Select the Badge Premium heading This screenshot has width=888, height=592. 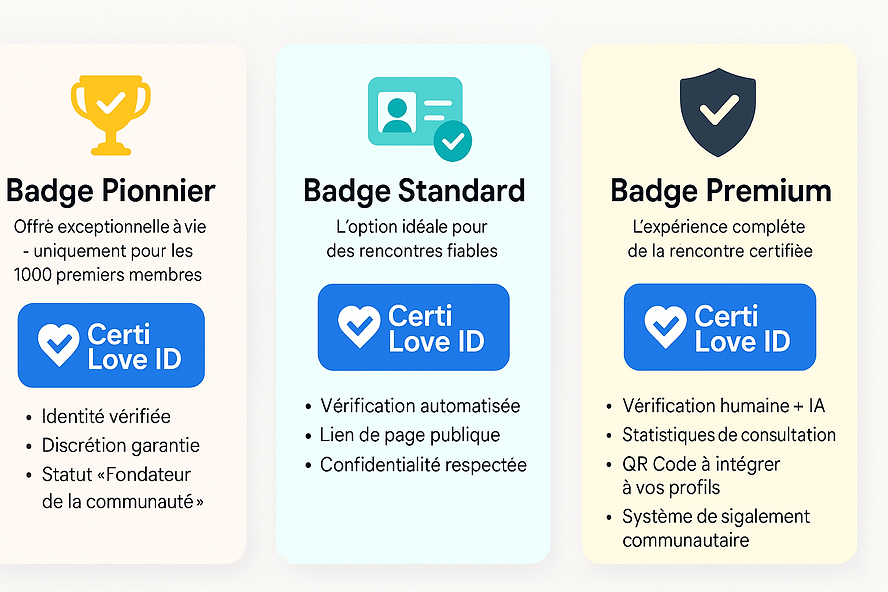[x=720, y=190]
